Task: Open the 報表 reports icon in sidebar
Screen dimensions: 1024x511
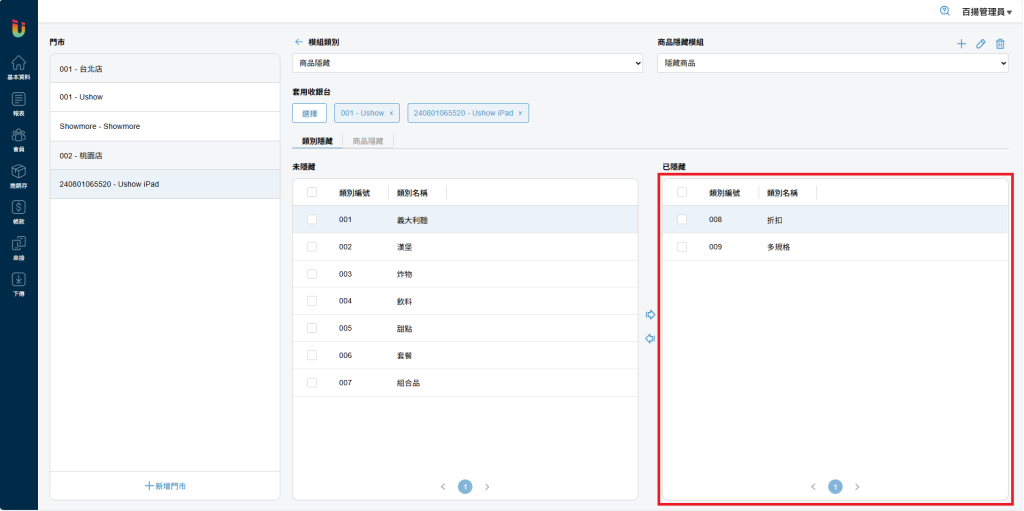Action: [18, 101]
